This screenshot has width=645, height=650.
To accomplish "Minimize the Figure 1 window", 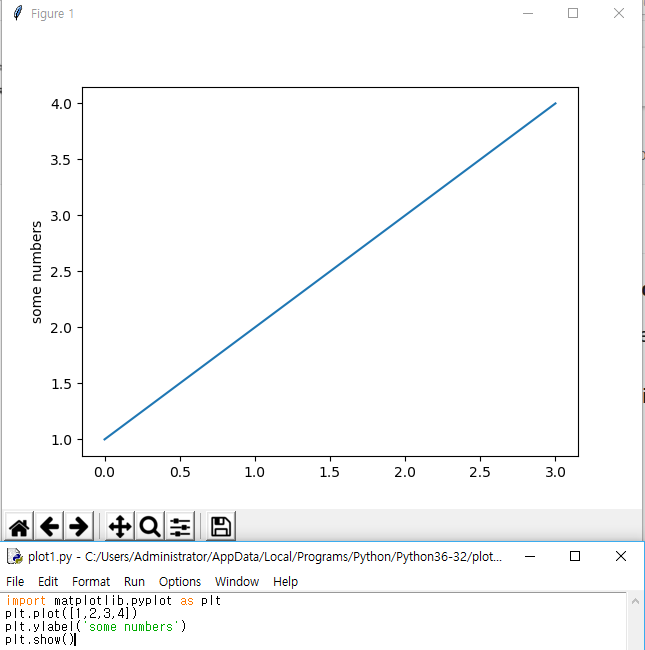I will [x=528, y=13].
